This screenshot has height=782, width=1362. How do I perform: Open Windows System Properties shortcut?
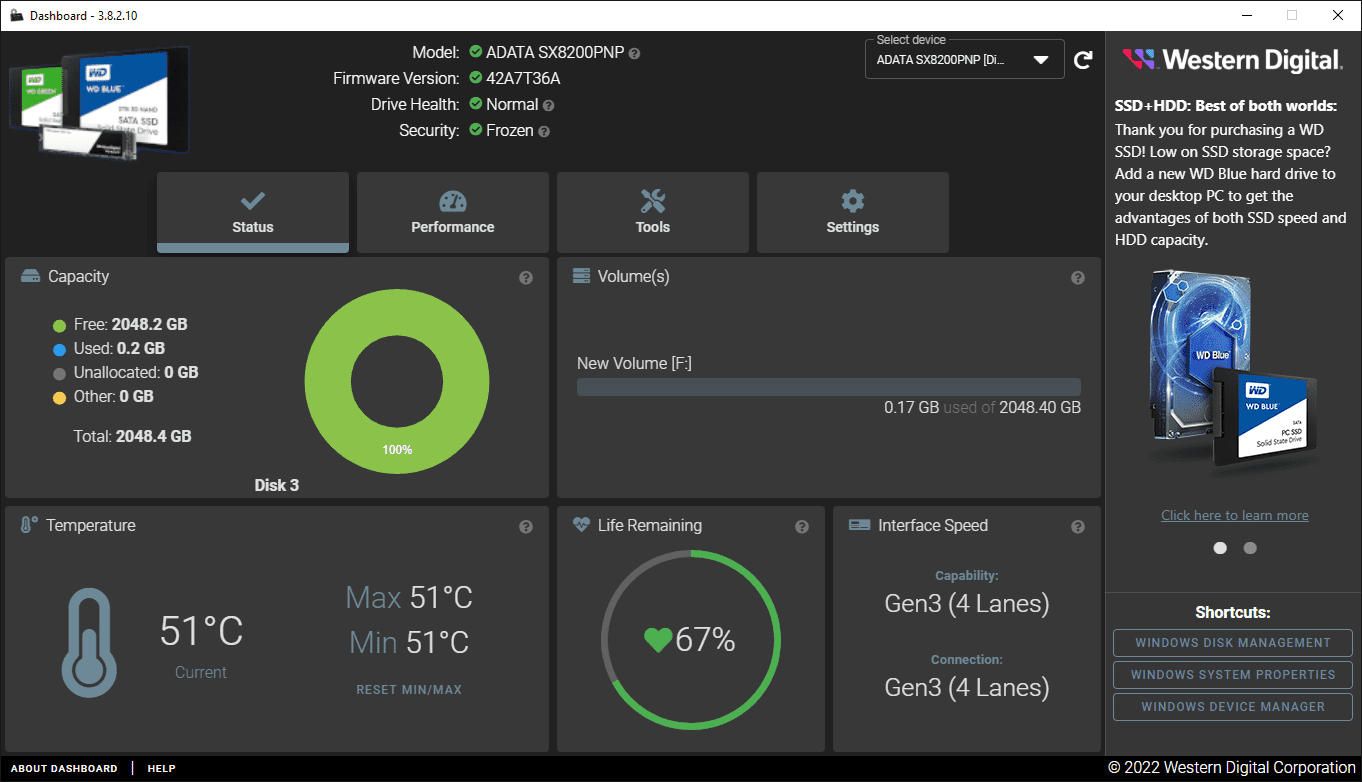(1233, 675)
